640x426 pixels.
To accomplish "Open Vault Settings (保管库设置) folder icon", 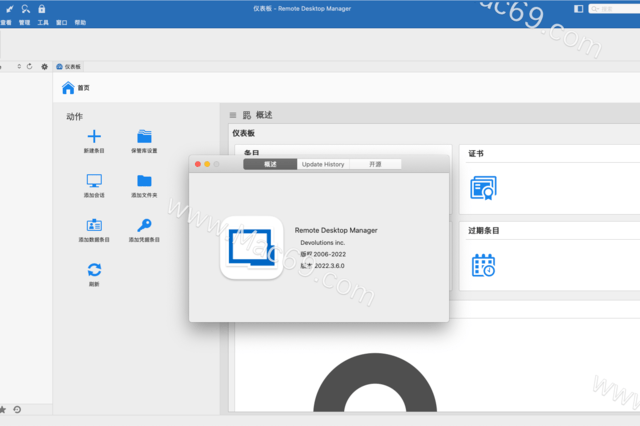I will 144,136.
